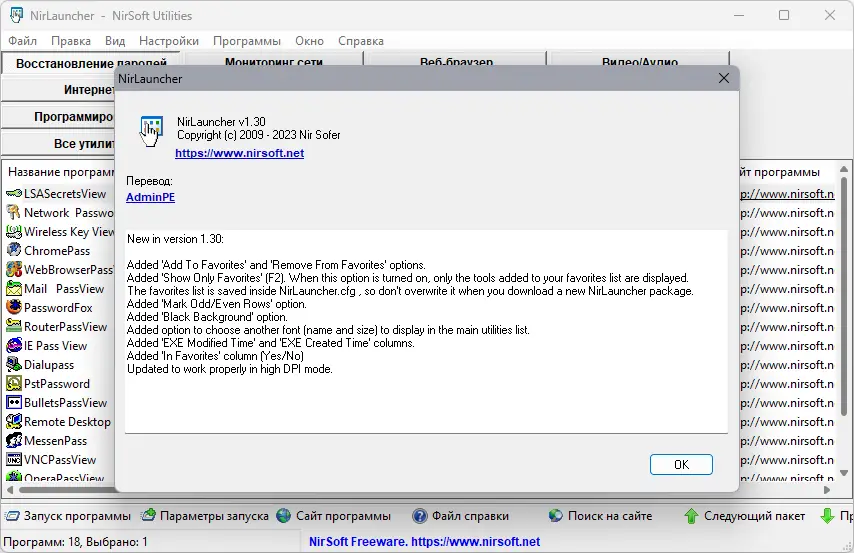Click the ChromePass icon
The height and width of the screenshot is (553, 854).
click(x=14, y=251)
